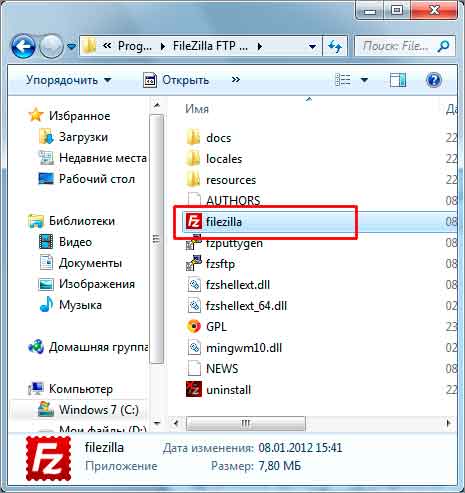Click the Открыть toolbar button
The height and width of the screenshot is (493, 465).
(x=176, y=80)
